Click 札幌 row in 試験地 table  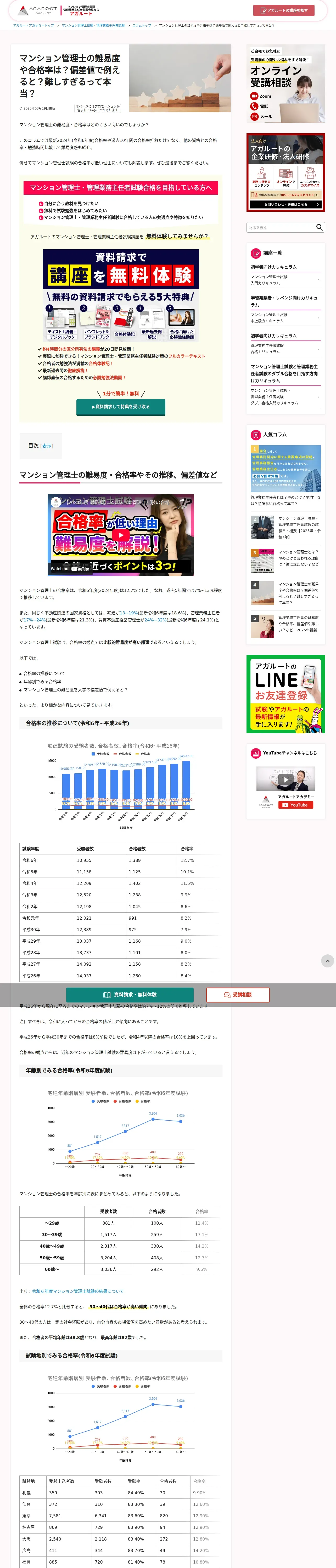tap(119, 1492)
